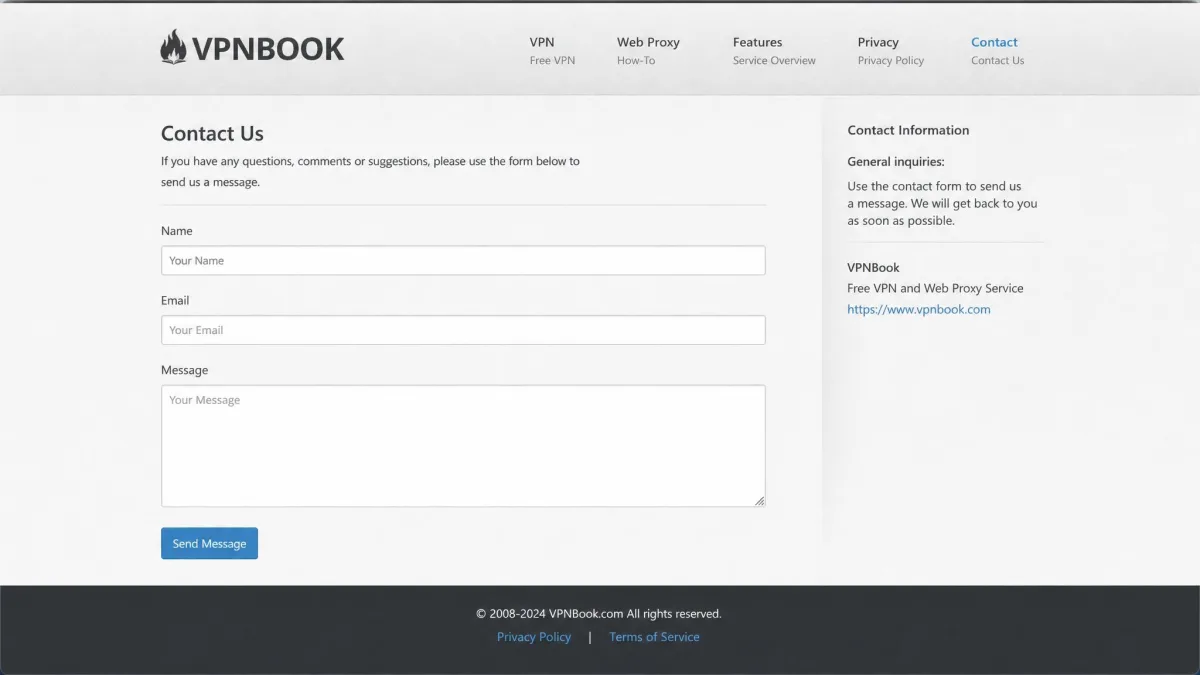Click the VPNBook flame logo icon
This screenshot has height=675, width=1200.
click(x=173, y=47)
